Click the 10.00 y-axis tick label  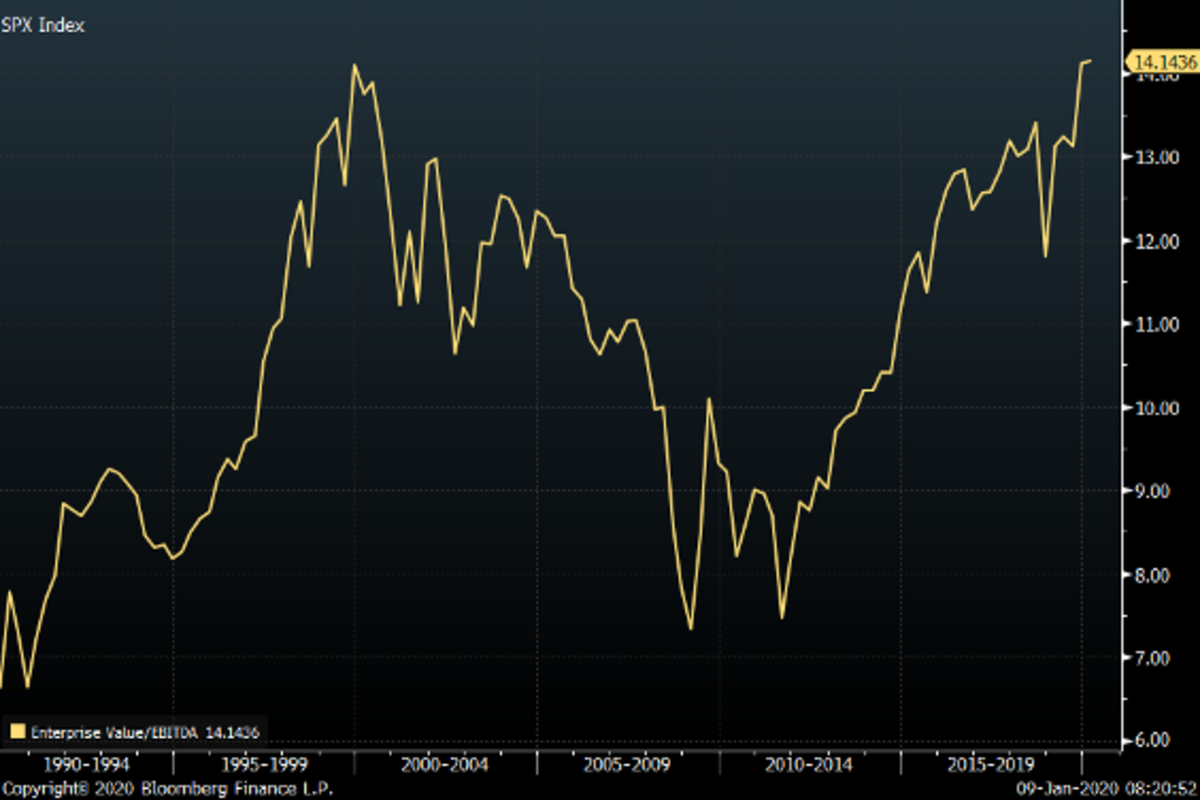pos(1155,408)
